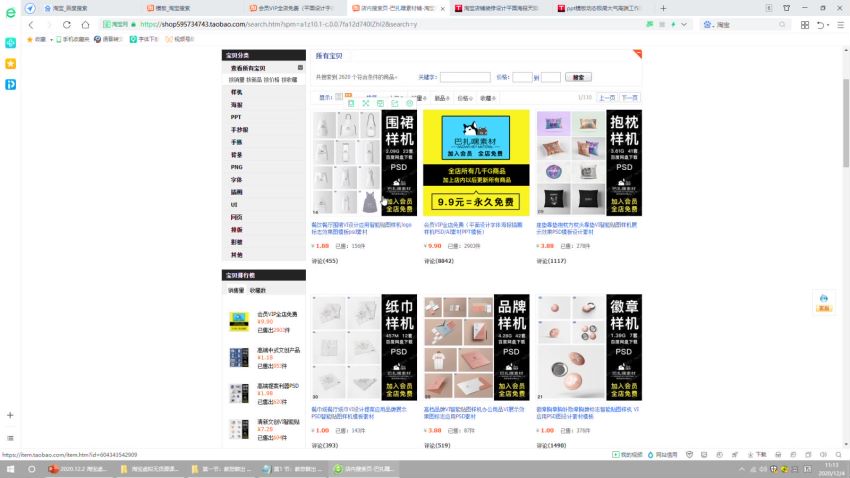Click the search magnifier in the Taobao search box
Screen dimensions: 850x478
pyautogui.click(x=782, y=24)
